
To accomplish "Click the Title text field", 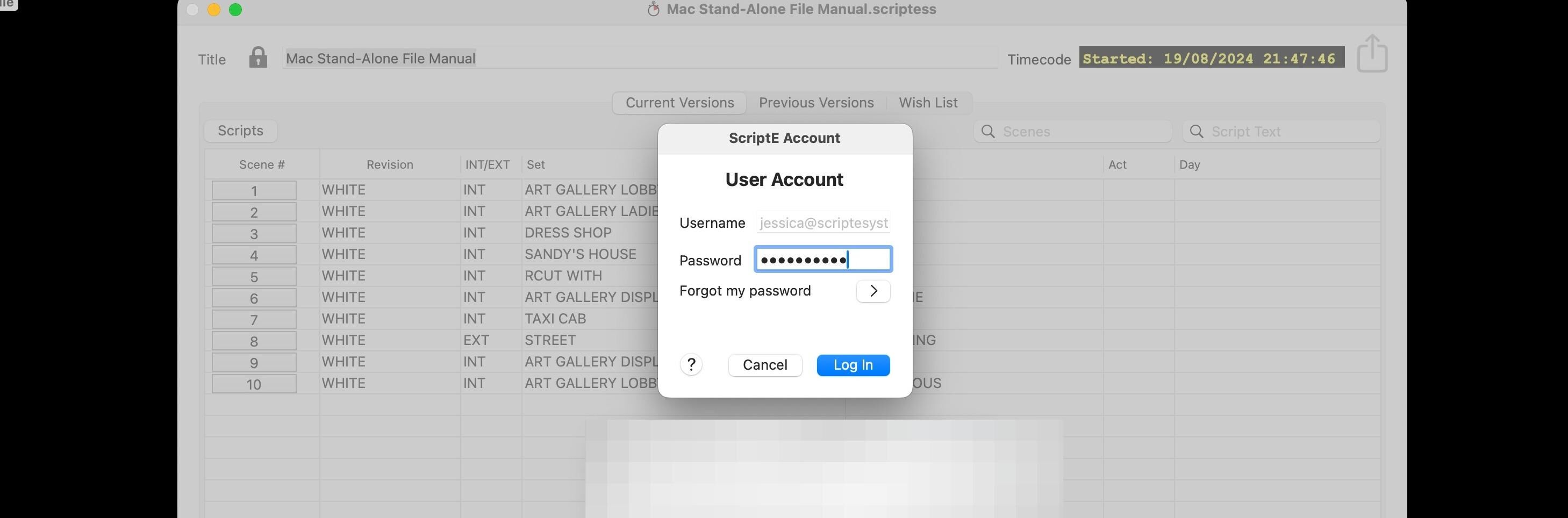I will tap(639, 59).
